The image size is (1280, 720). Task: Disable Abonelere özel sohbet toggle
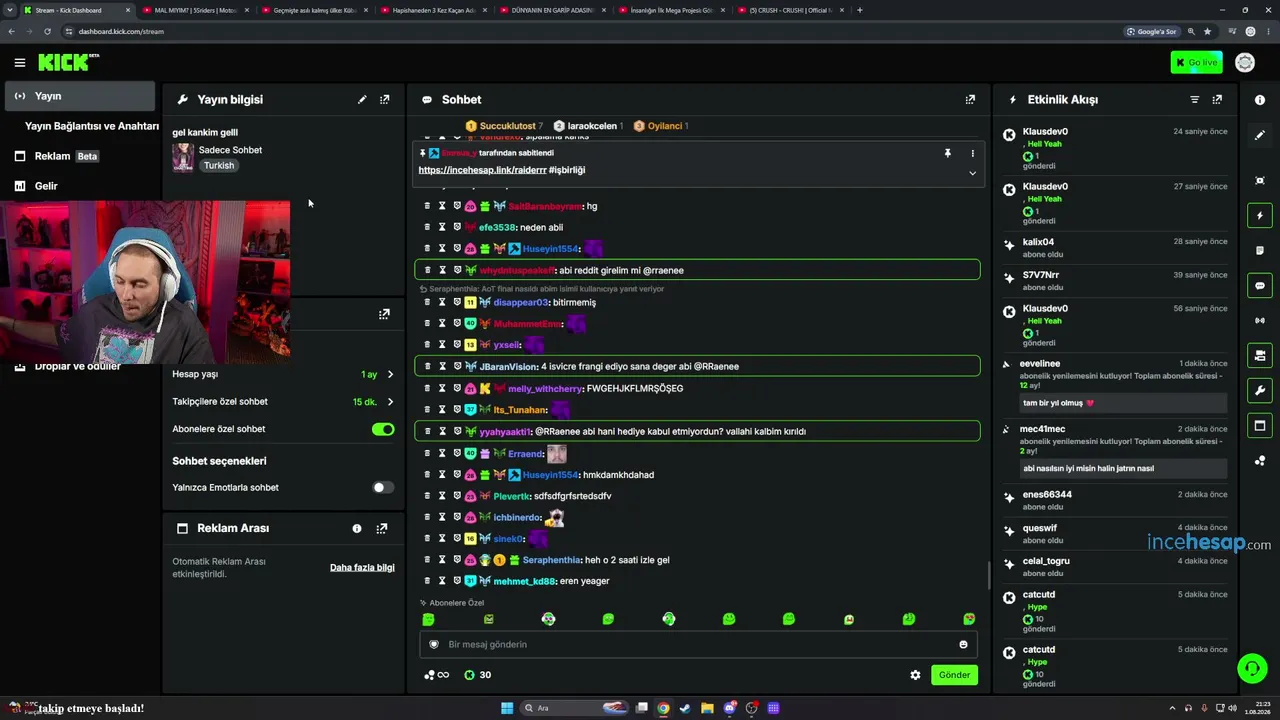[383, 429]
